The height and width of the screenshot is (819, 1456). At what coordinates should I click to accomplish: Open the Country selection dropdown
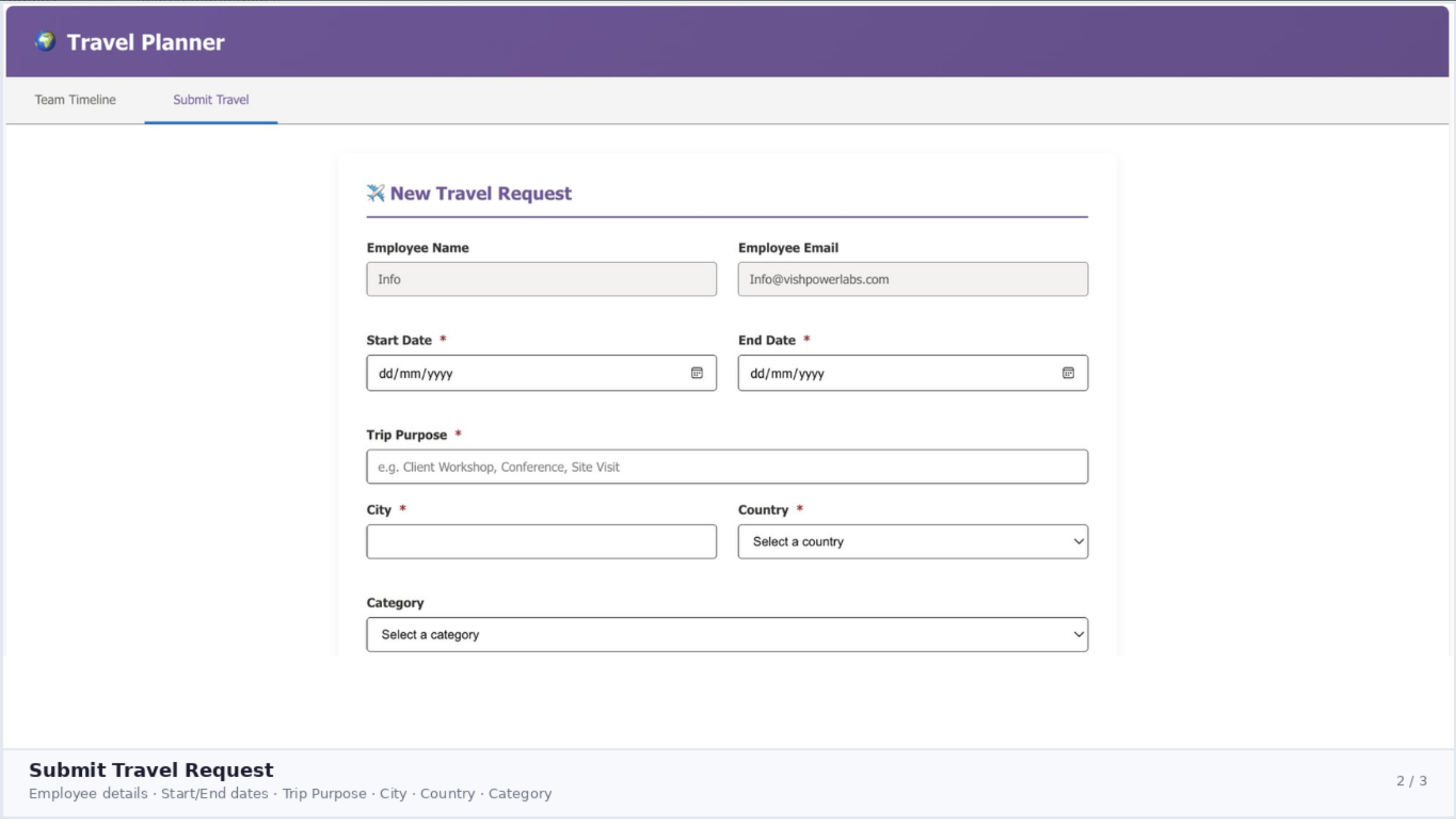(912, 541)
